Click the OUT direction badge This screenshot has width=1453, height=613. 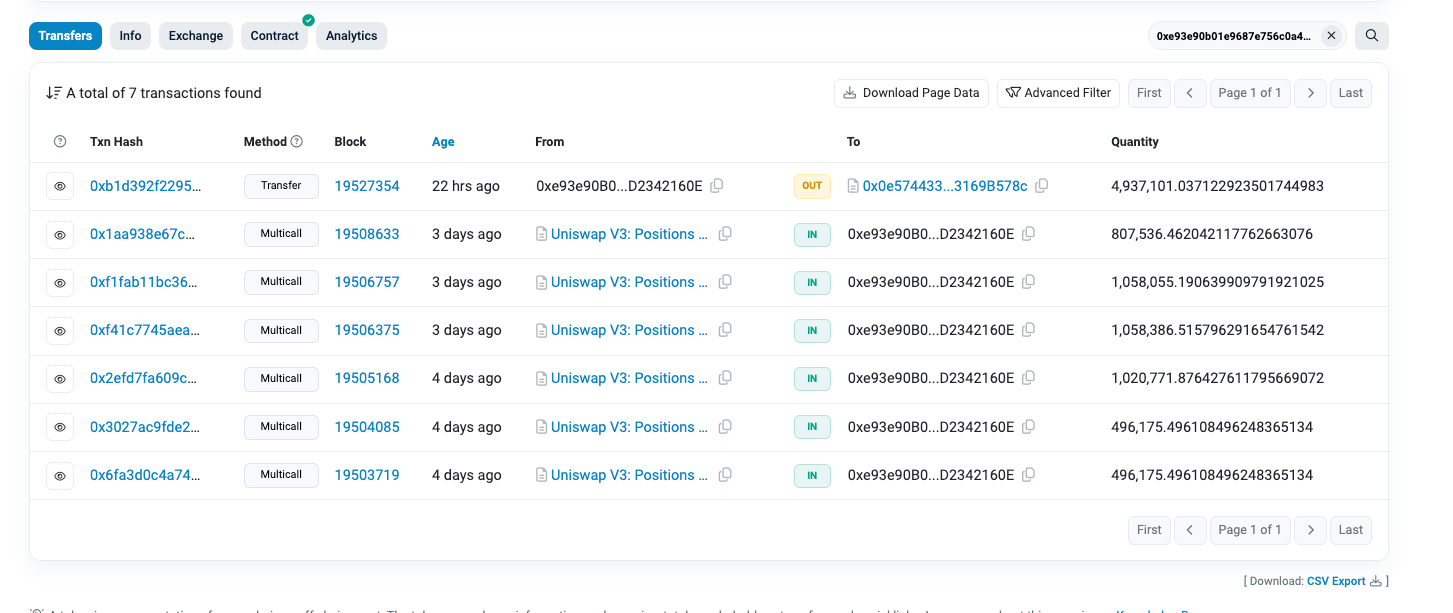[812, 186]
